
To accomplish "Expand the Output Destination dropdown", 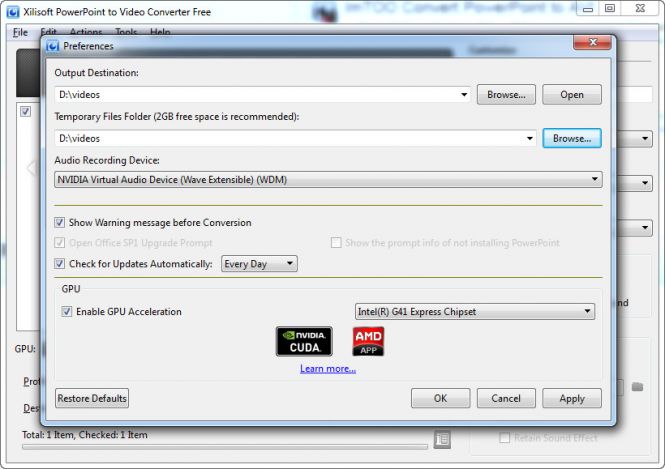I will tap(464, 95).
